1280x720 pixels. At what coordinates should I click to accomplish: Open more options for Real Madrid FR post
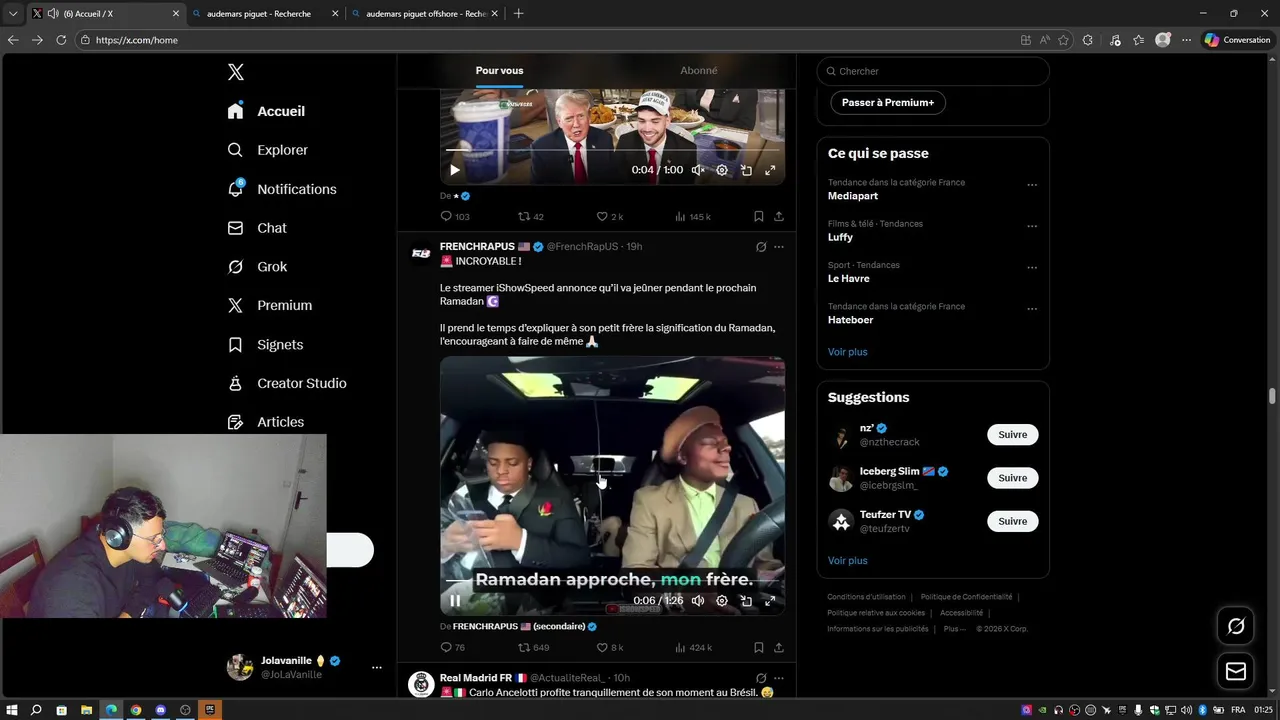(779, 678)
